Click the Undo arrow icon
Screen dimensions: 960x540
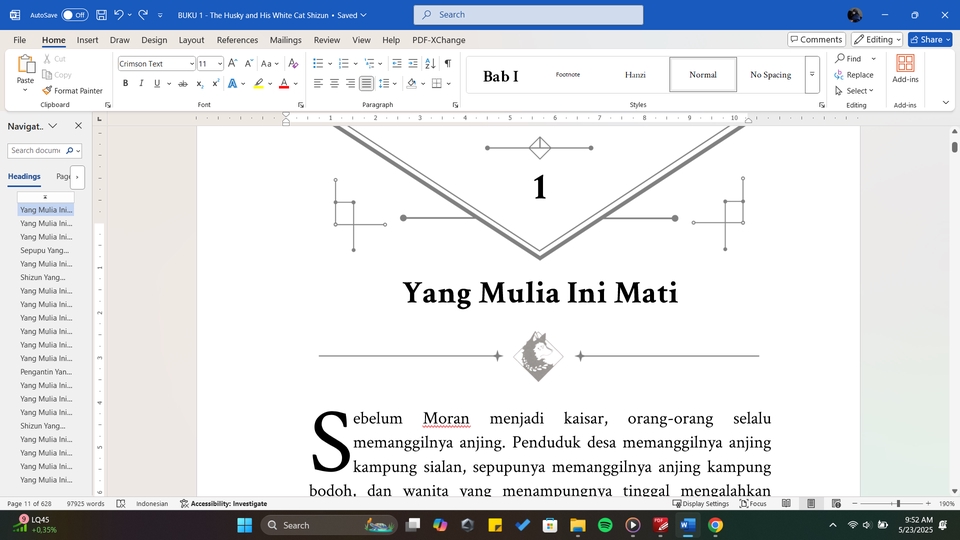pyautogui.click(x=119, y=15)
